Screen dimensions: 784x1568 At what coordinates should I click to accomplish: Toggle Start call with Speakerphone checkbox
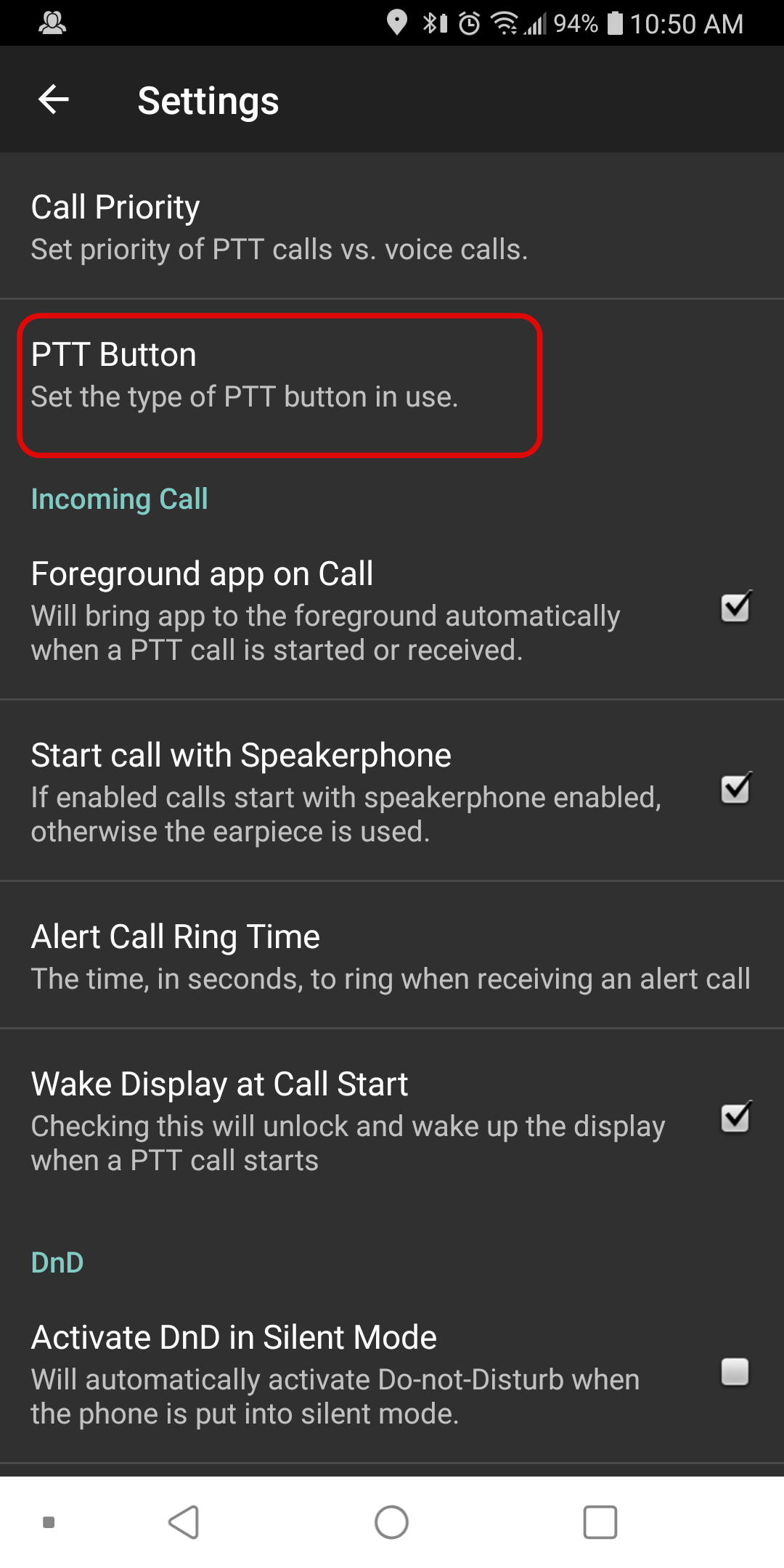(735, 789)
